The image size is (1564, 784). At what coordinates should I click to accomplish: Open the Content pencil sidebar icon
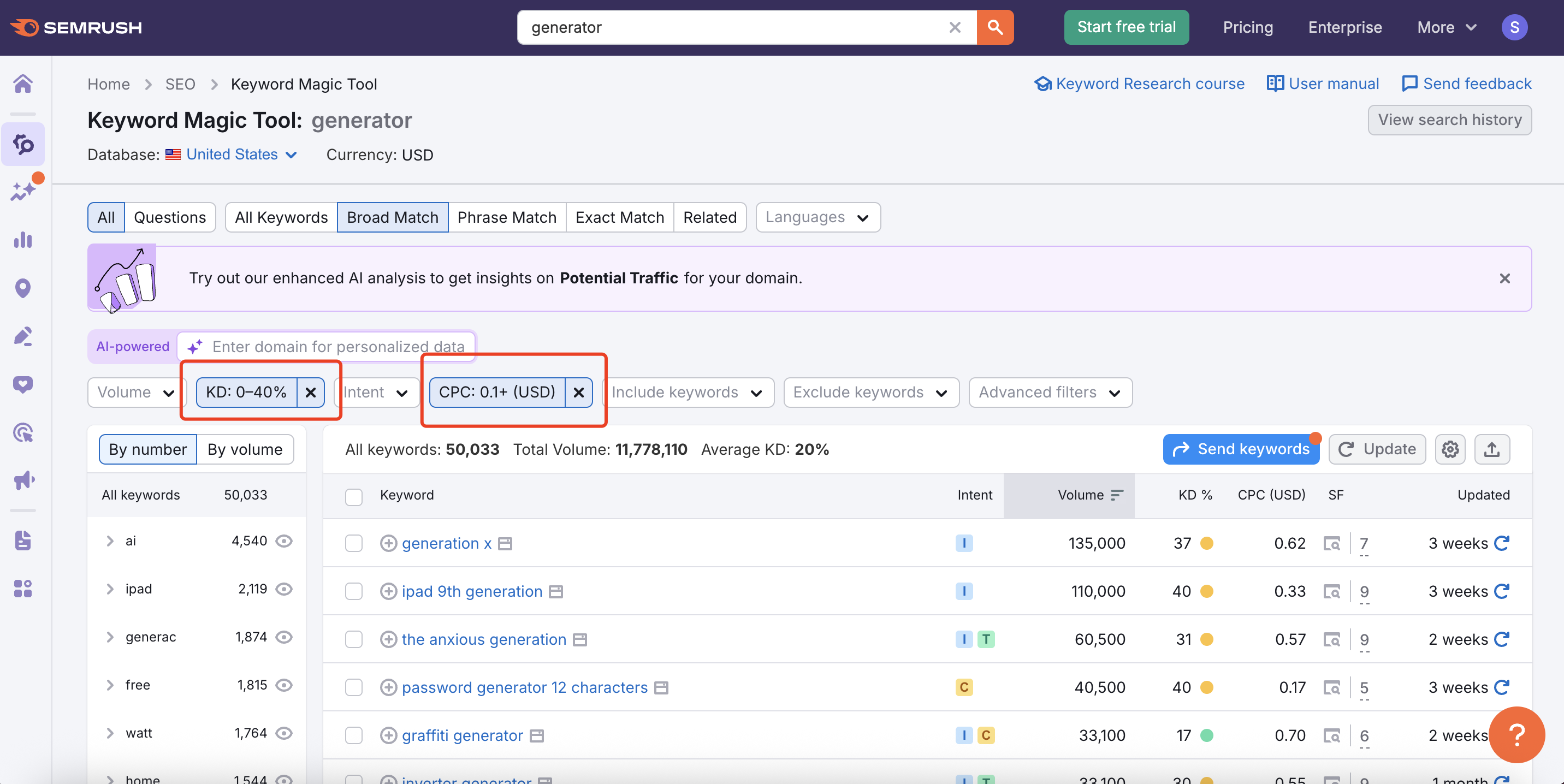23,336
